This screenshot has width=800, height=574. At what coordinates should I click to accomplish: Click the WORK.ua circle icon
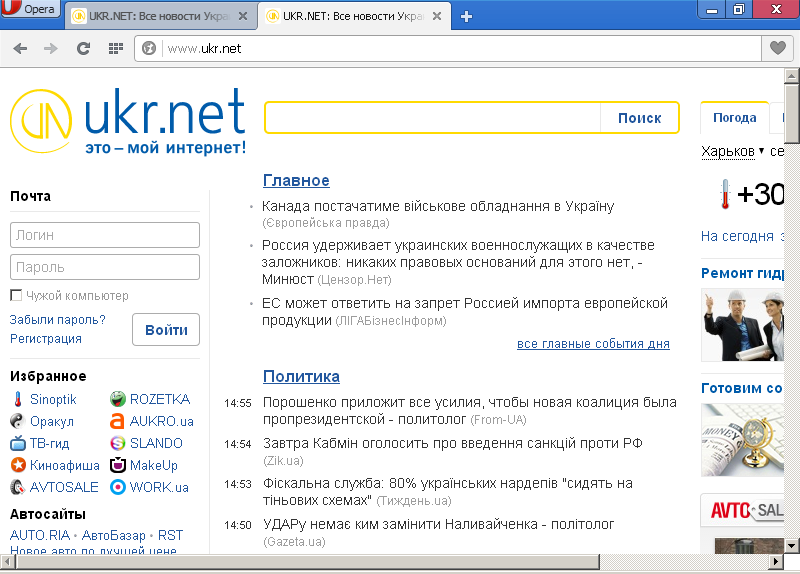[x=118, y=487]
